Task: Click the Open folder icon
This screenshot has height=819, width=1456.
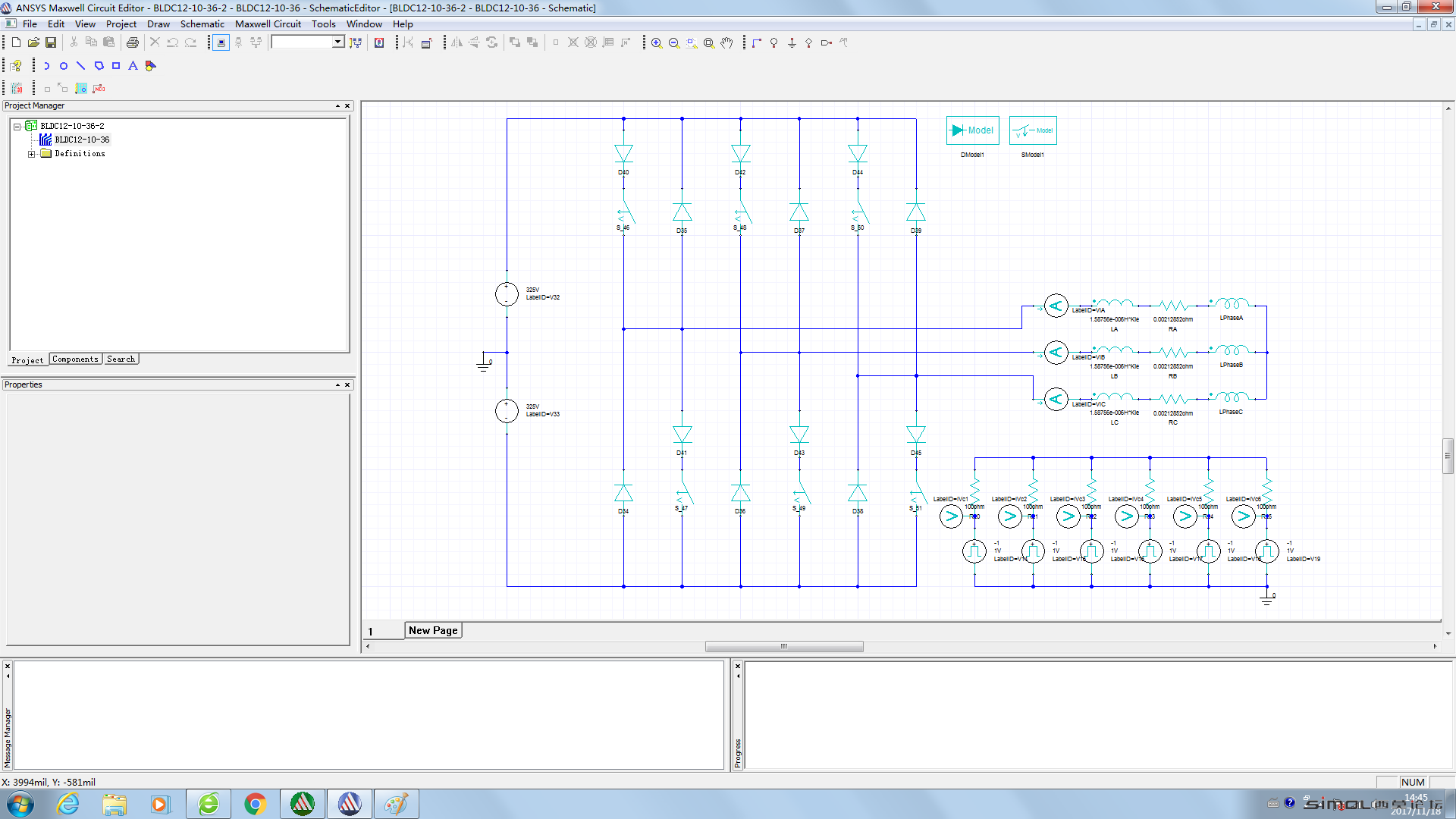Action: (x=33, y=42)
